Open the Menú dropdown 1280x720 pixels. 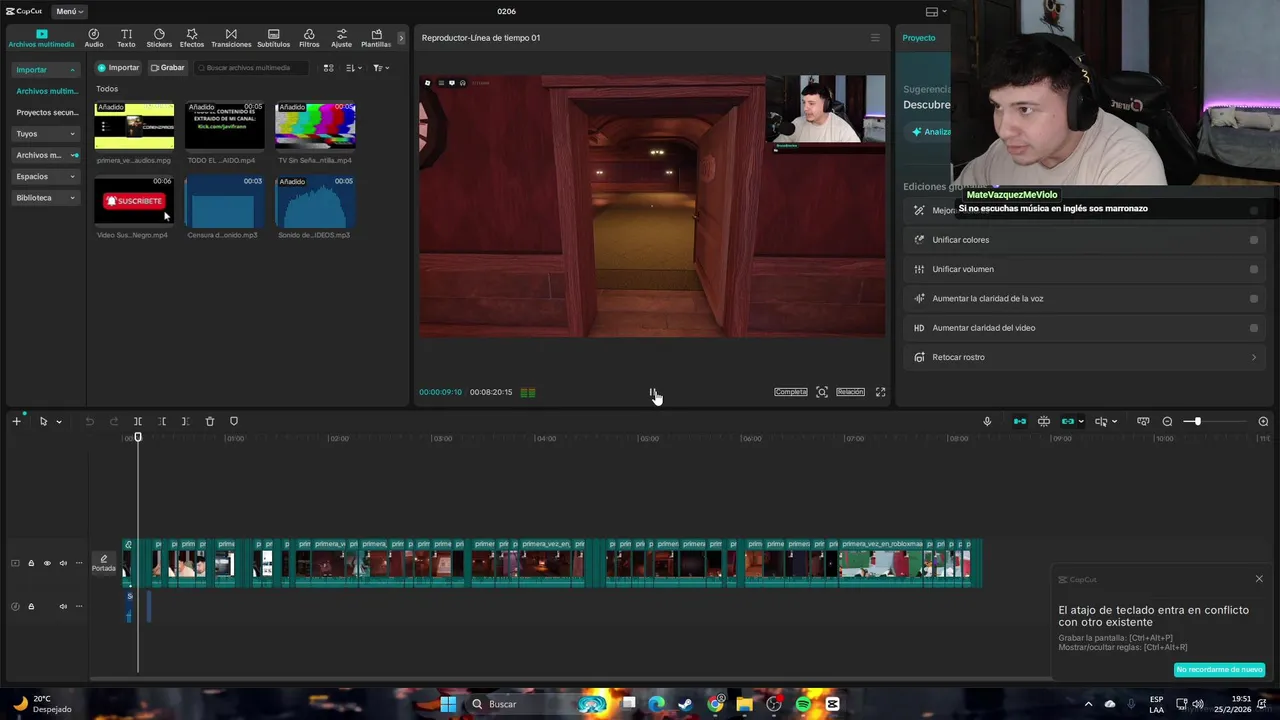pyautogui.click(x=69, y=11)
